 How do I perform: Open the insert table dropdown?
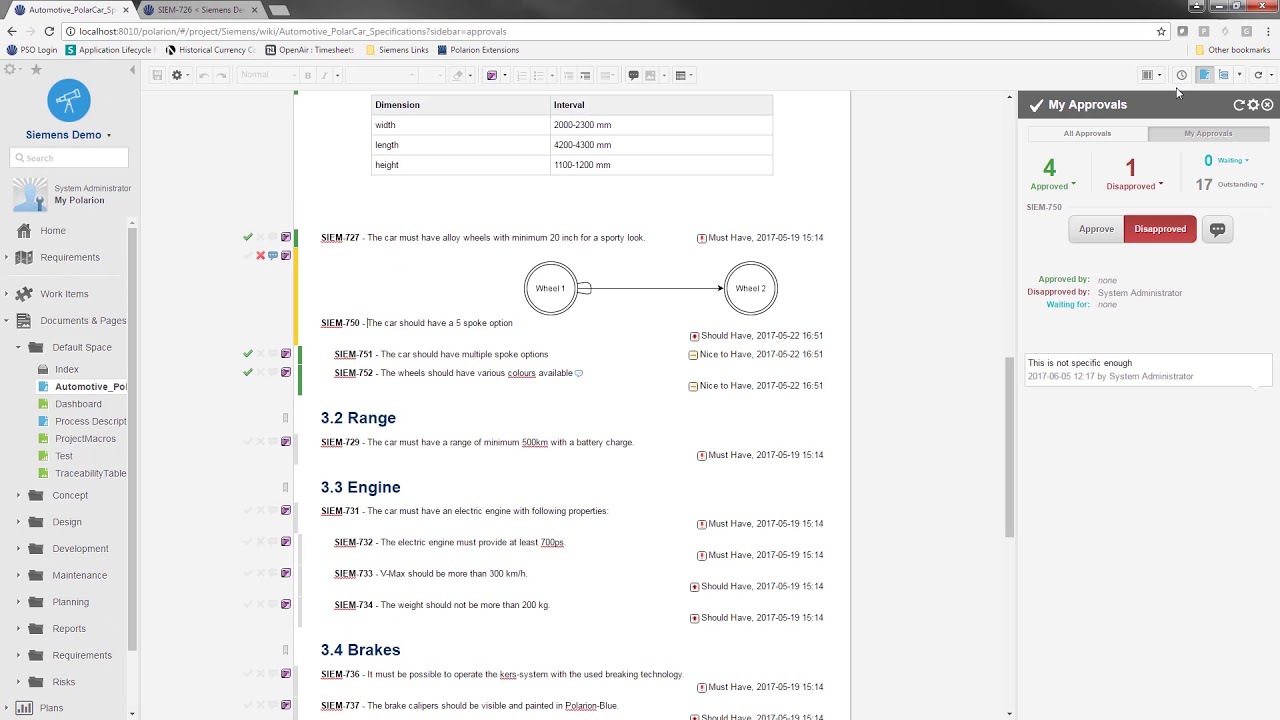[x=684, y=75]
